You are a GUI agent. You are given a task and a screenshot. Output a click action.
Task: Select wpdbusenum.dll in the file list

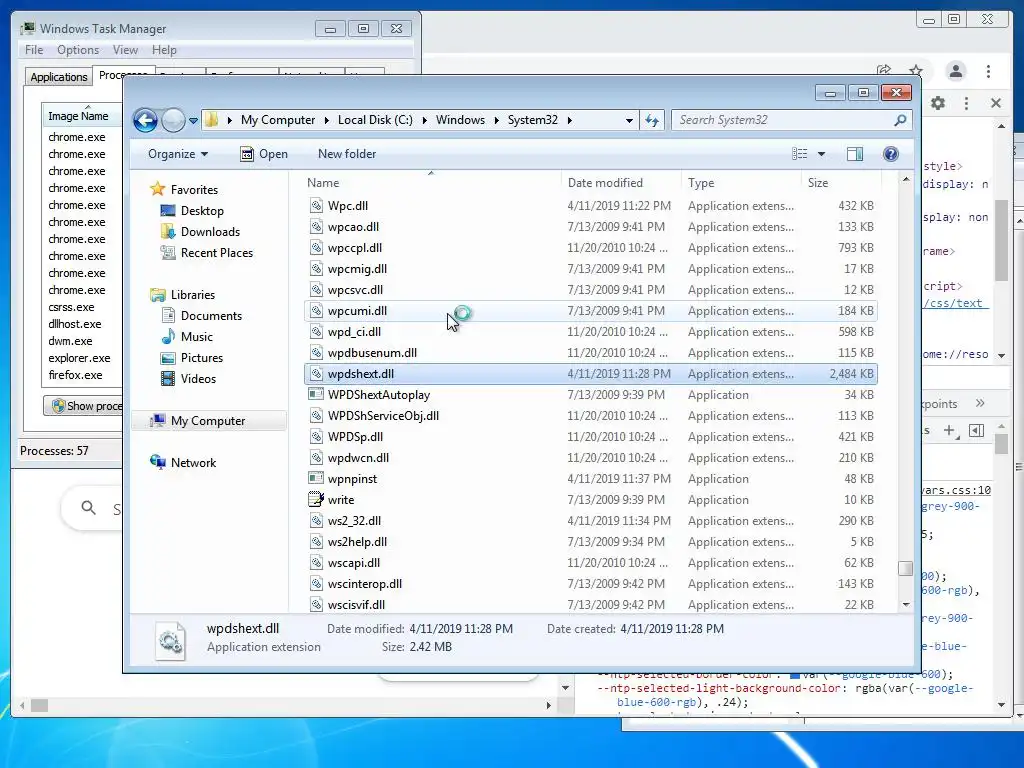click(590, 353)
